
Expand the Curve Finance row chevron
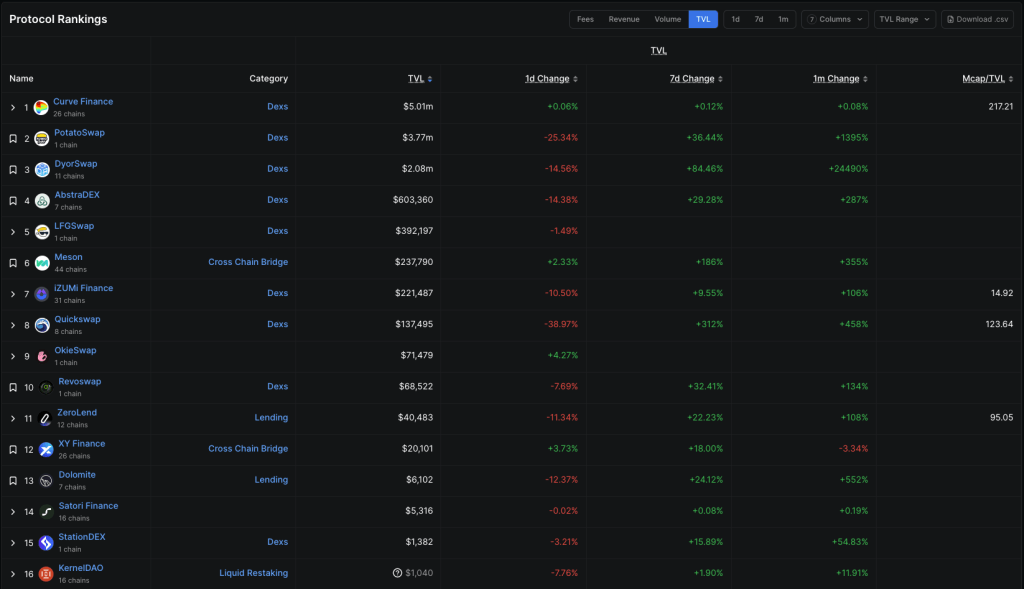click(x=12, y=106)
